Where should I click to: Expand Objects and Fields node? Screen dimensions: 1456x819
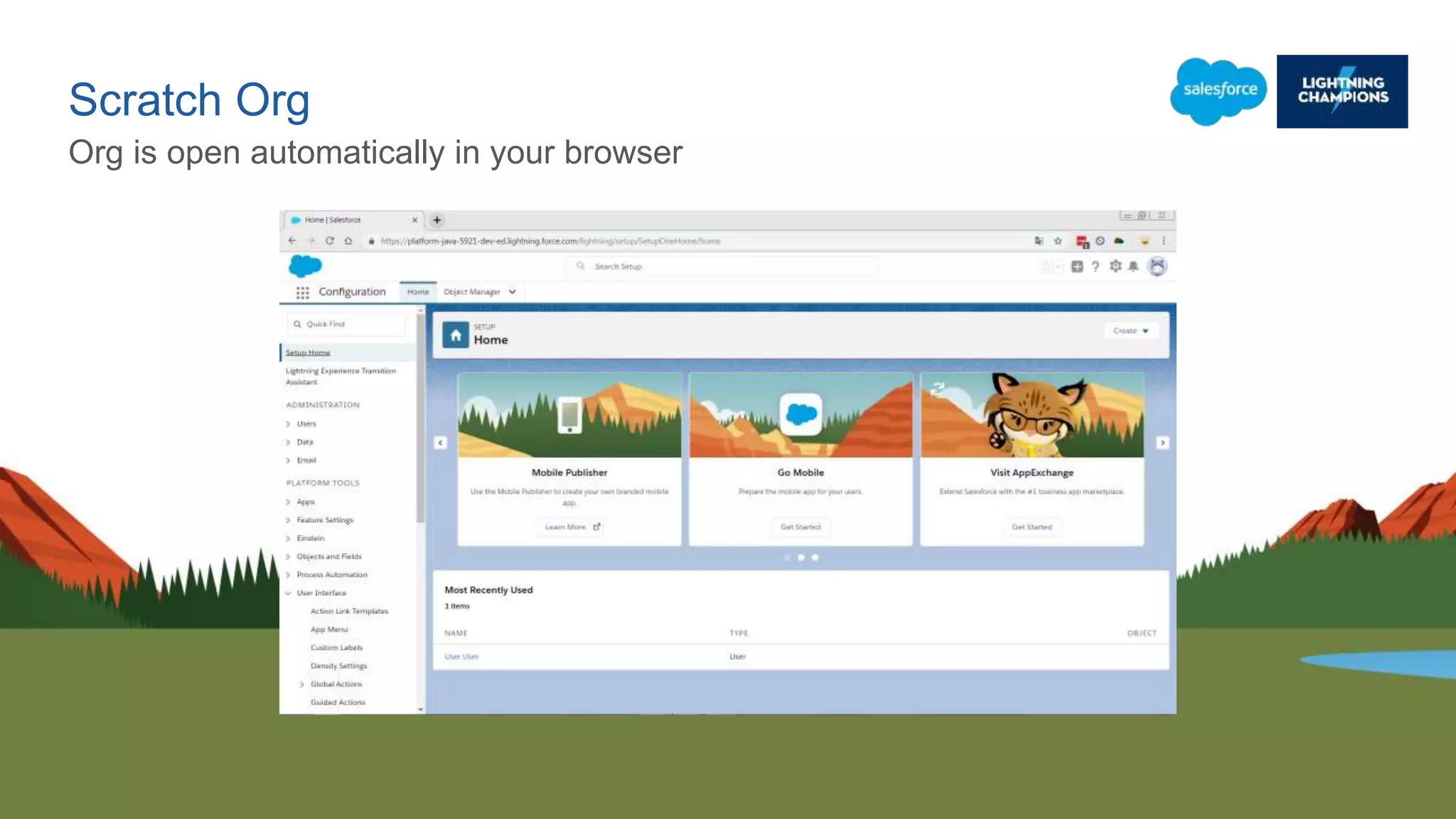tap(288, 557)
